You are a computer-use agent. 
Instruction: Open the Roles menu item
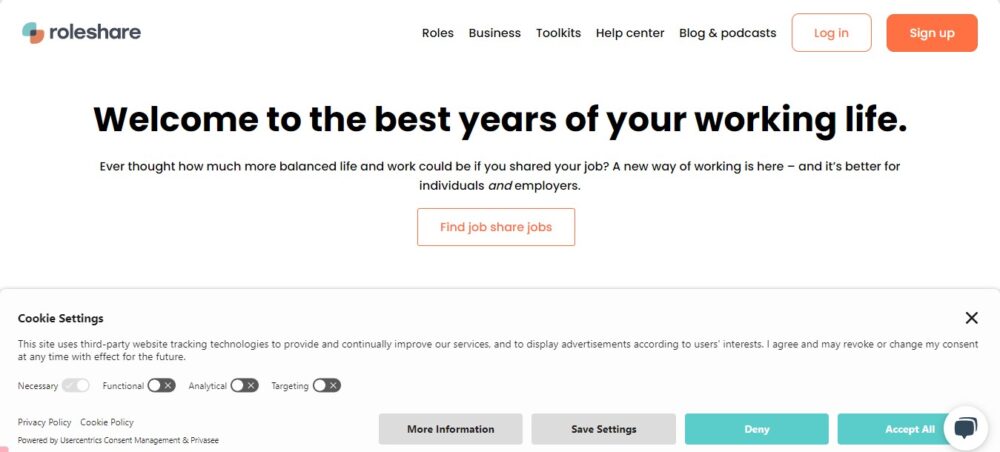pyautogui.click(x=438, y=33)
